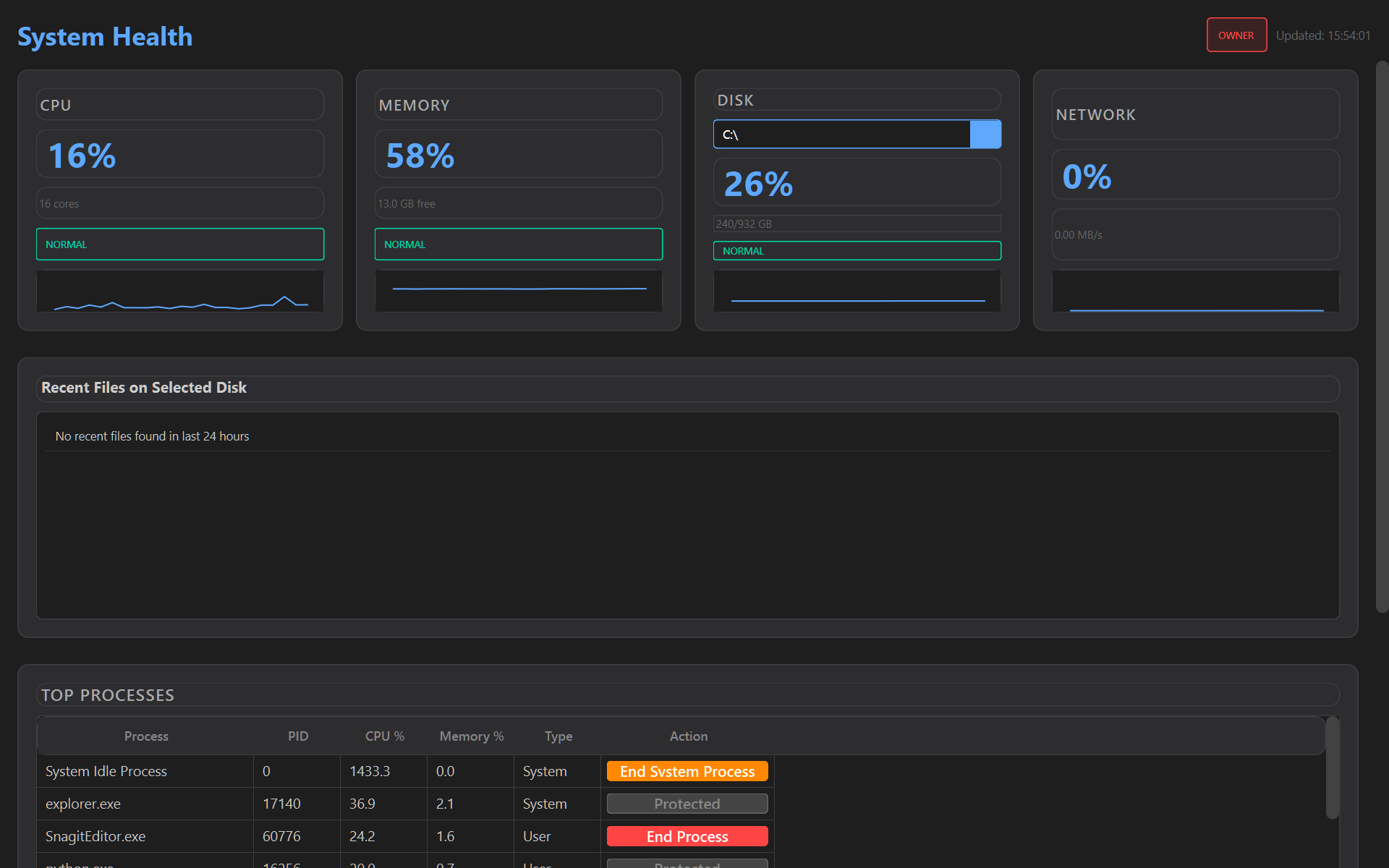Viewport: 1389px width, 868px height.
Task: Sort by the Process column header
Action: (146, 736)
